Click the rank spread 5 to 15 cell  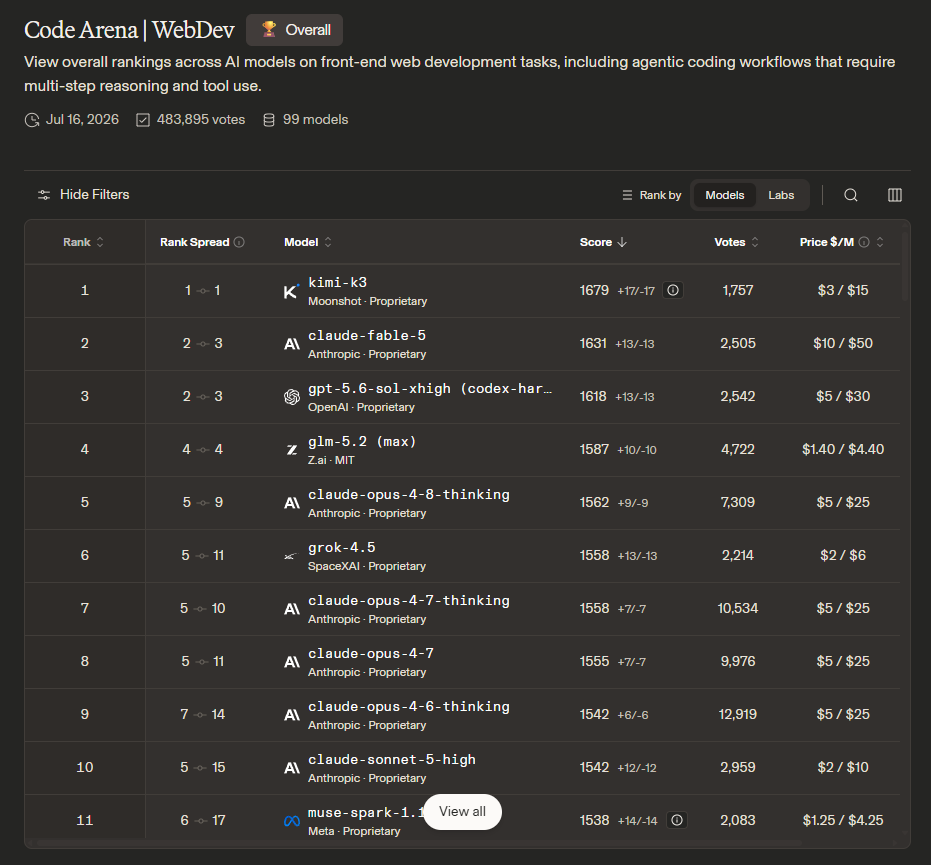tap(202, 767)
